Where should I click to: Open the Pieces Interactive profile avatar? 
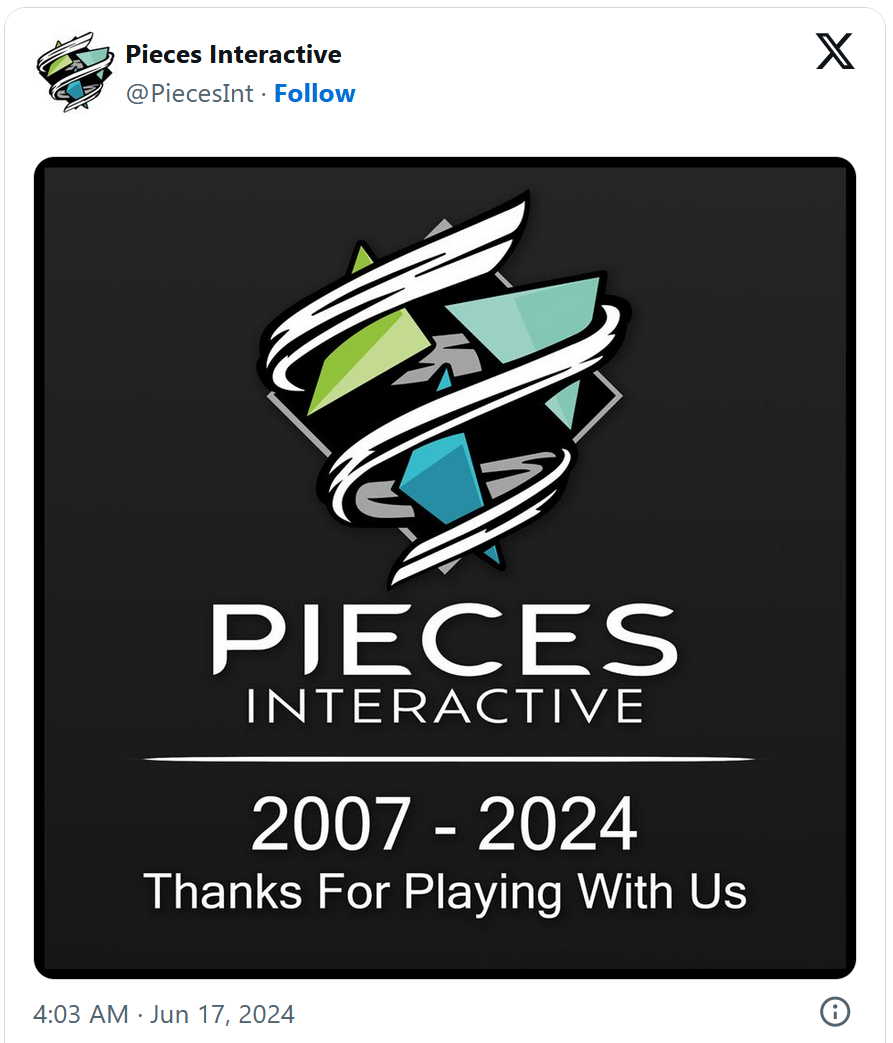[x=75, y=72]
